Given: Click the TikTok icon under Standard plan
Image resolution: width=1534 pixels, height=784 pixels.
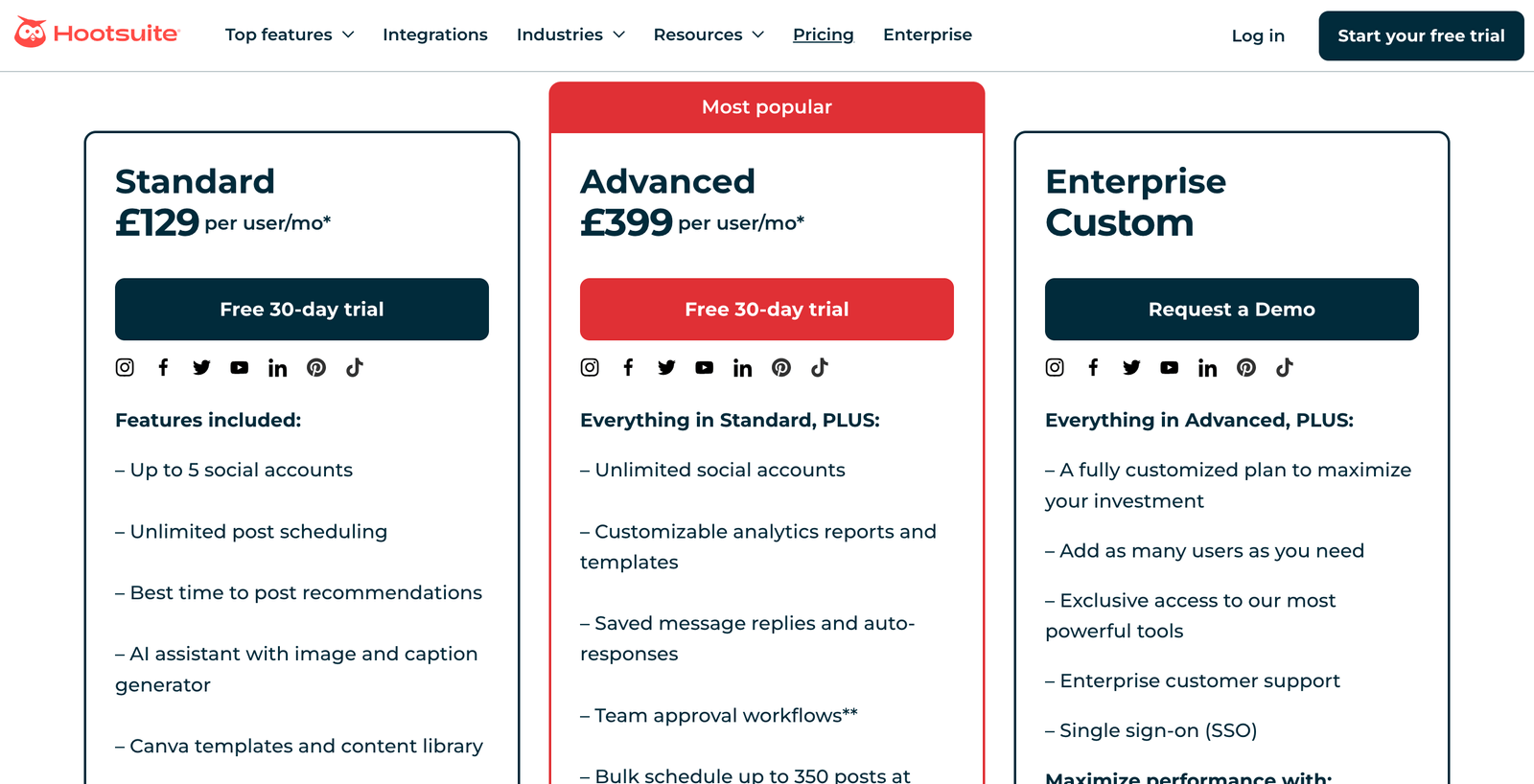Looking at the screenshot, I should click(355, 367).
